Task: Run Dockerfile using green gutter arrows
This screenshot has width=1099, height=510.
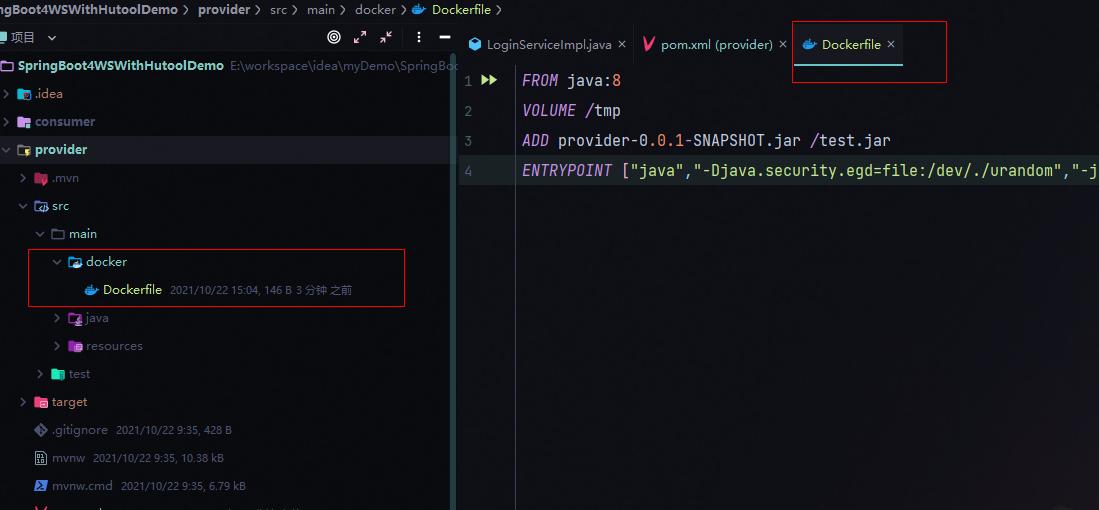Action: (x=489, y=80)
